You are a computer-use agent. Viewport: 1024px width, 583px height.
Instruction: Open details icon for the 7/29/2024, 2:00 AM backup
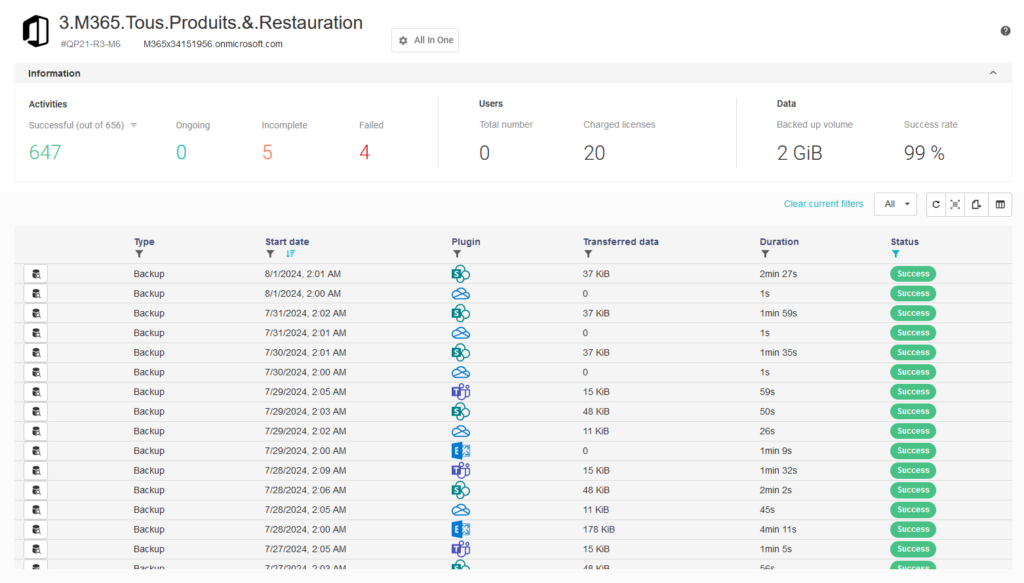pos(36,451)
